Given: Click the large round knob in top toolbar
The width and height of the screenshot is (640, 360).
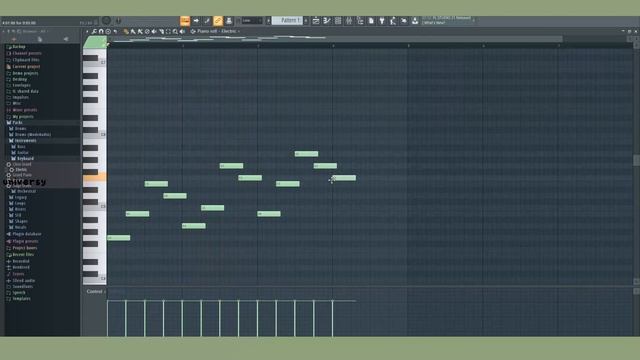Looking at the screenshot, I should coord(107,20).
